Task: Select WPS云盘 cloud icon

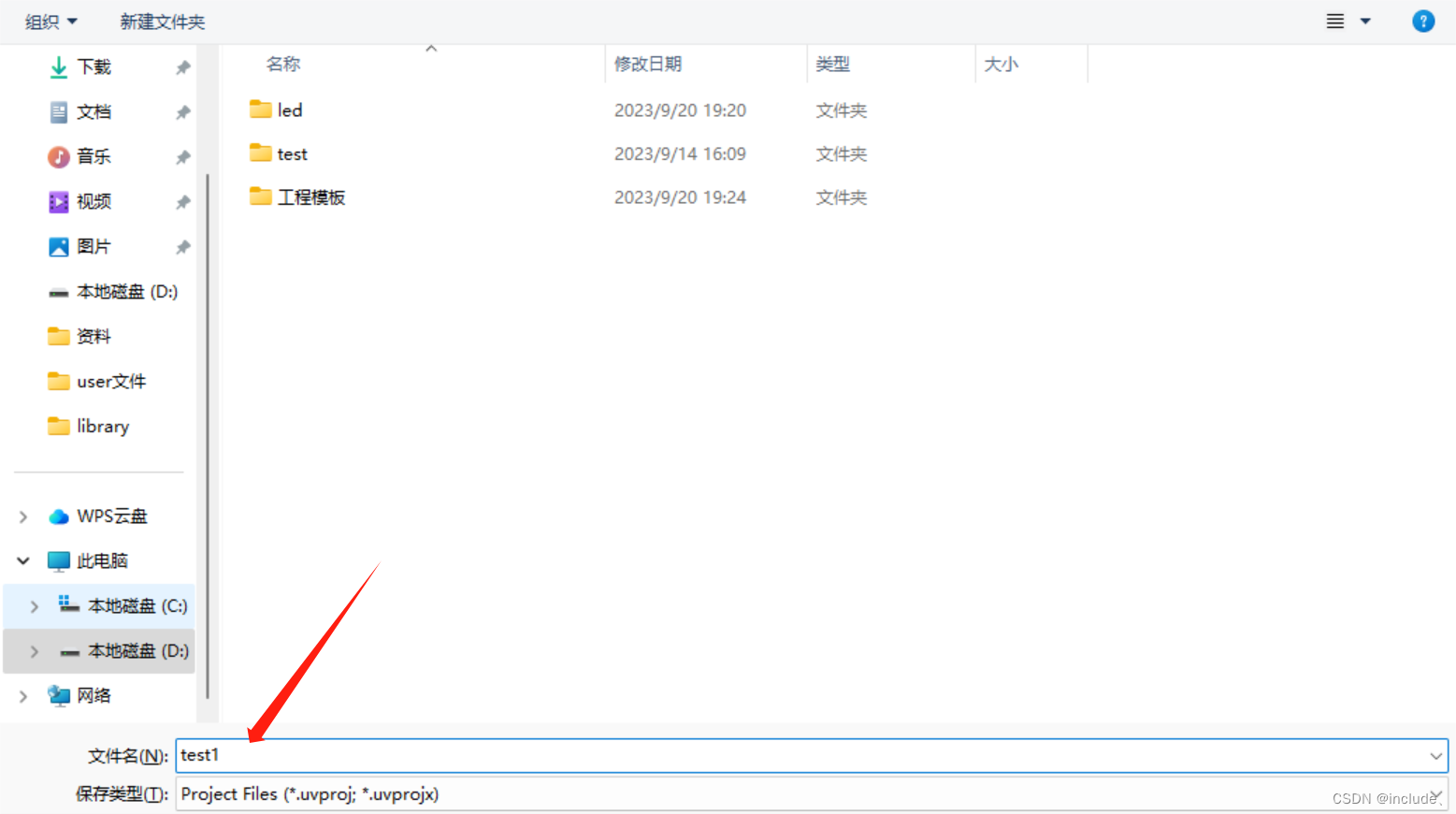Action: pyautogui.click(x=59, y=516)
